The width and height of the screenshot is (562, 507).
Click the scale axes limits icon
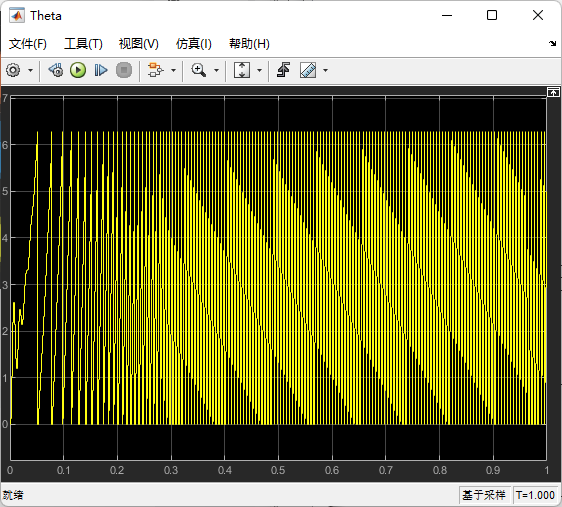coord(242,70)
